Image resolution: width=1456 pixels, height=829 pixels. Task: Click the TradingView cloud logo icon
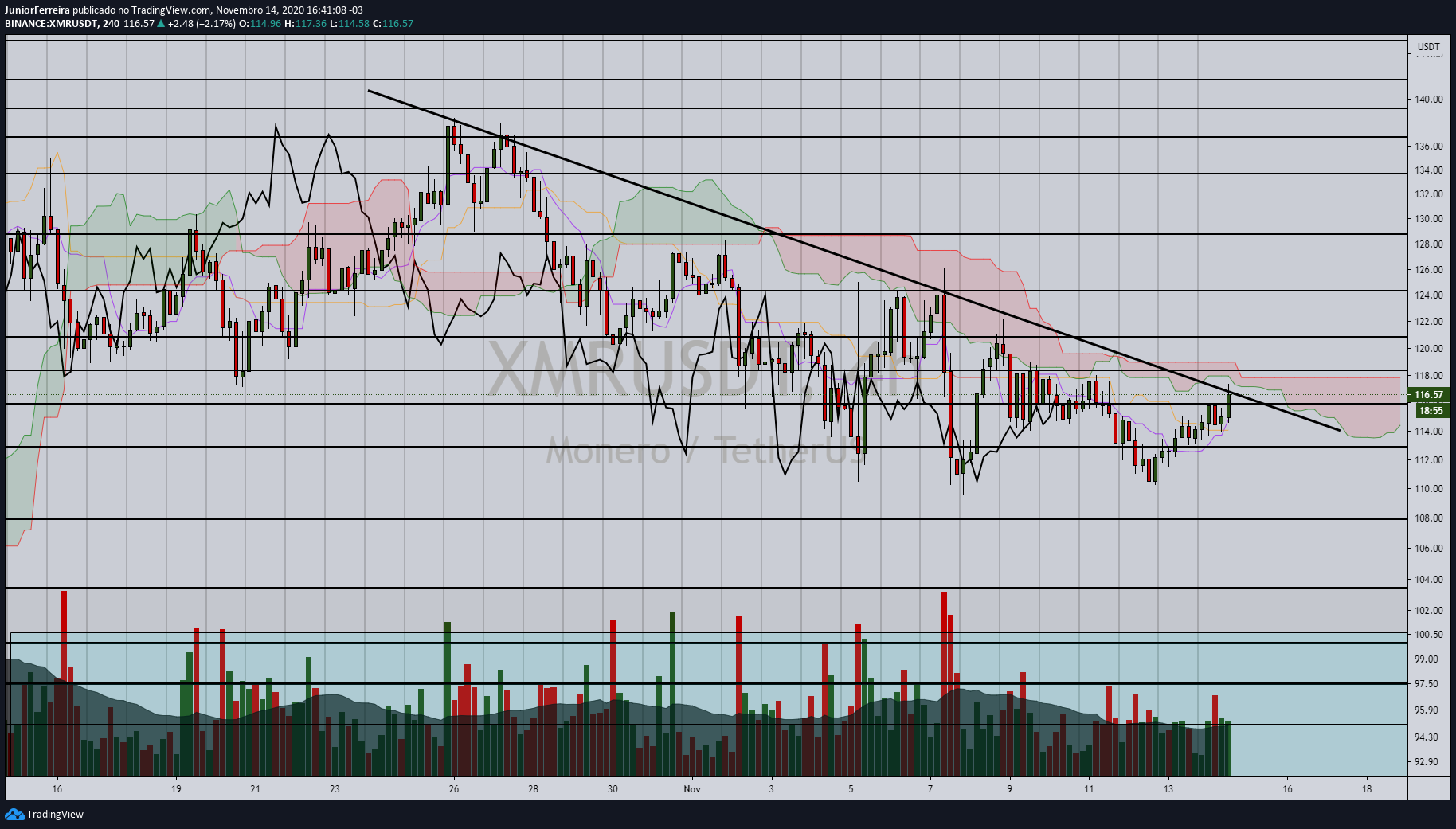pos(14,814)
